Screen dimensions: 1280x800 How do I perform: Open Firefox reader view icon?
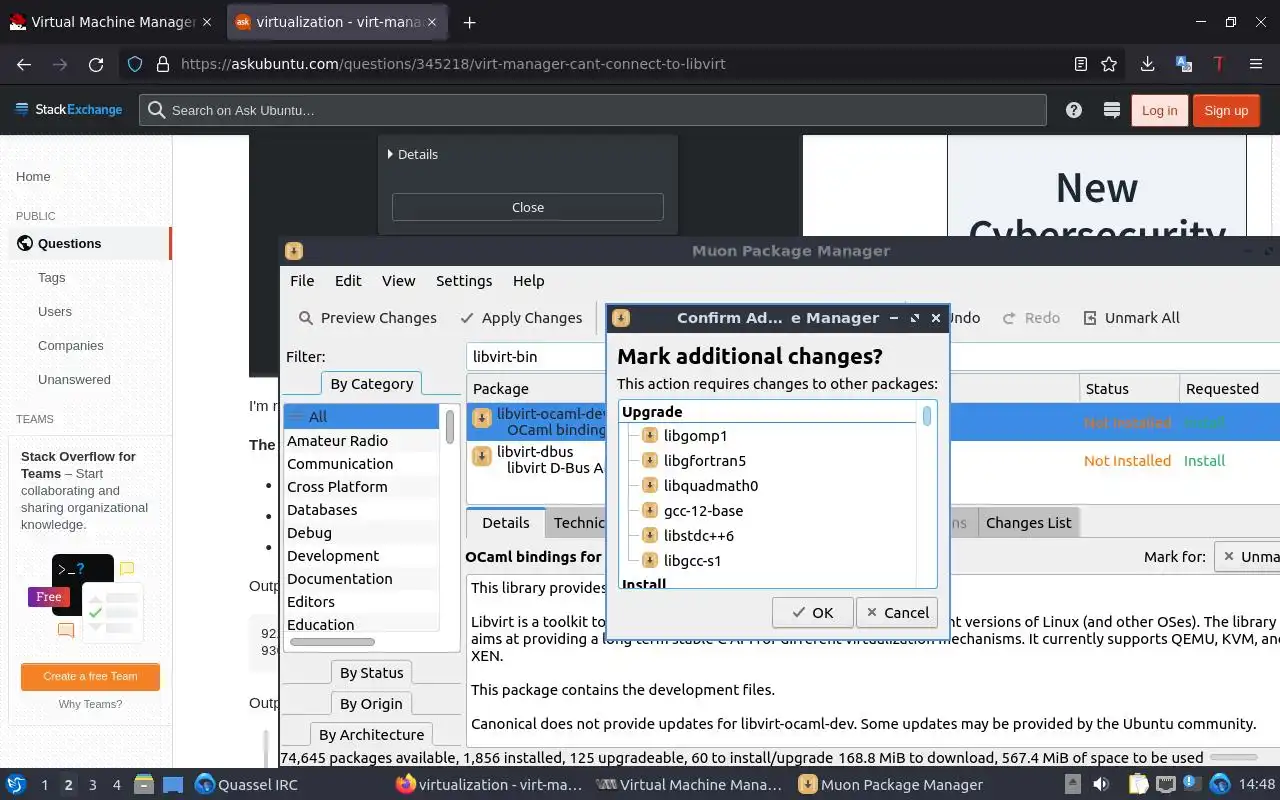pos(1081,64)
